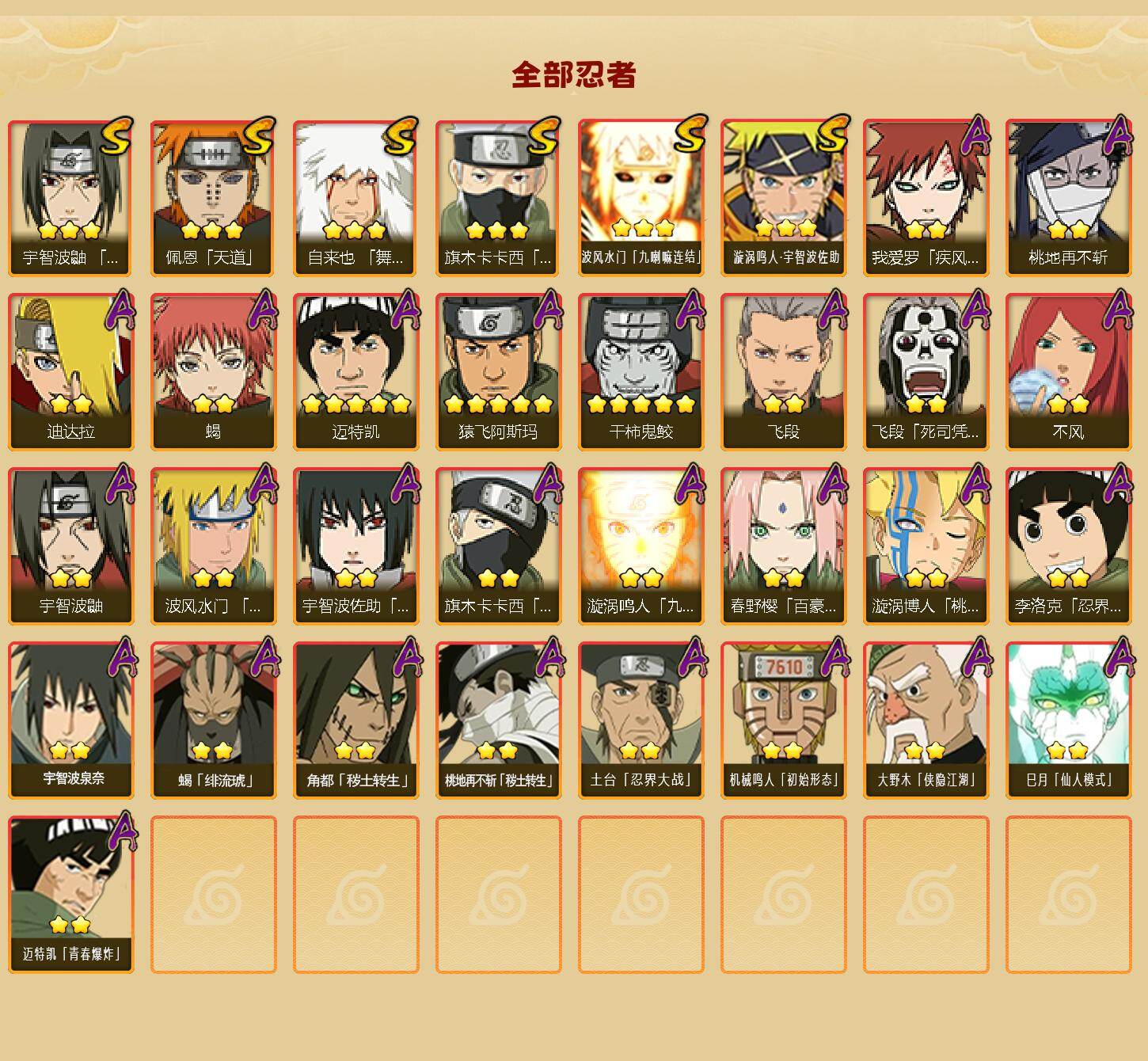Click the A rank badge on 飞段 card
The image size is (1148, 1061).
click(834, 310)
